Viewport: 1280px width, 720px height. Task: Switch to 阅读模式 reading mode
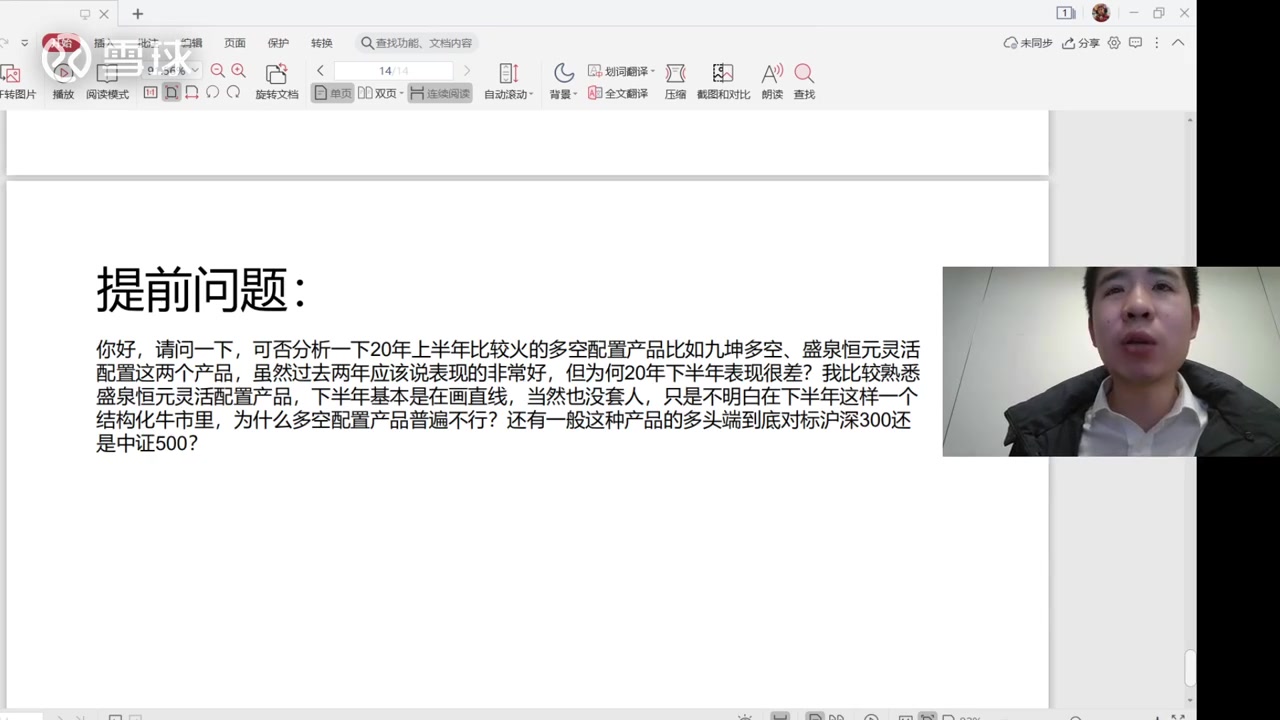click(x=107, y=82)
